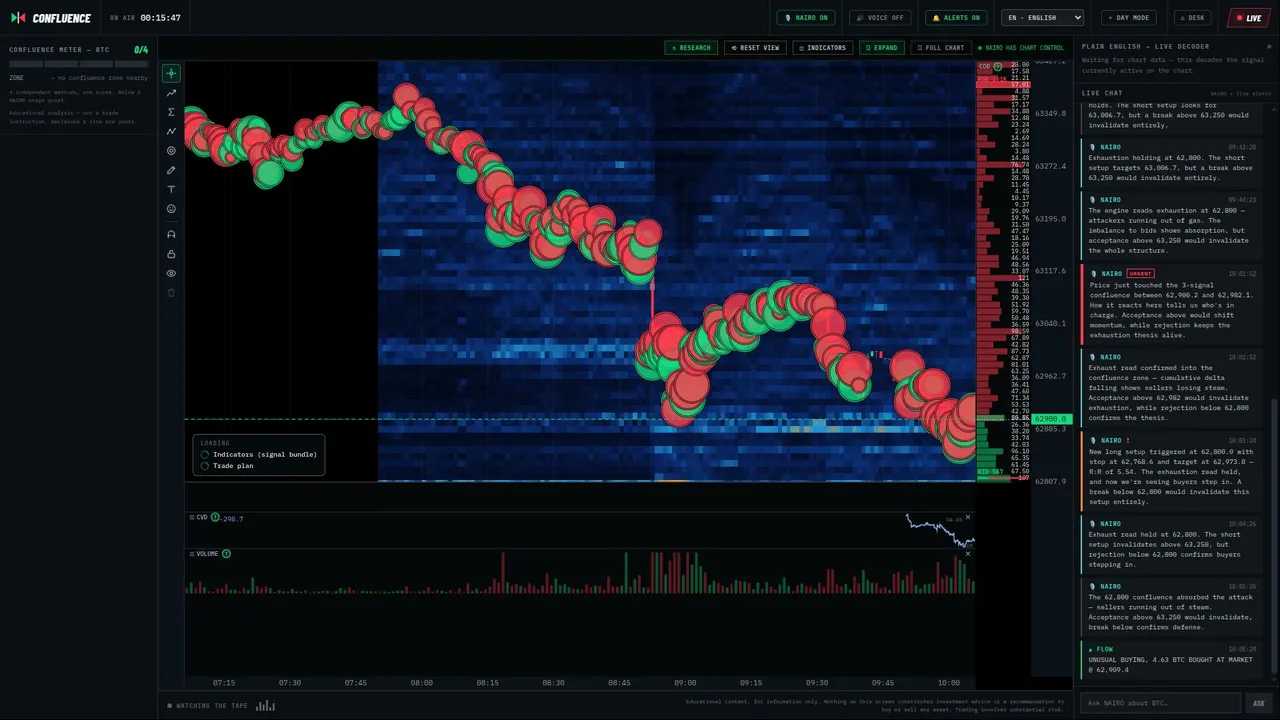
Task: Click the COB info icon
Action: pyautogui.click(x=998, y=67)
